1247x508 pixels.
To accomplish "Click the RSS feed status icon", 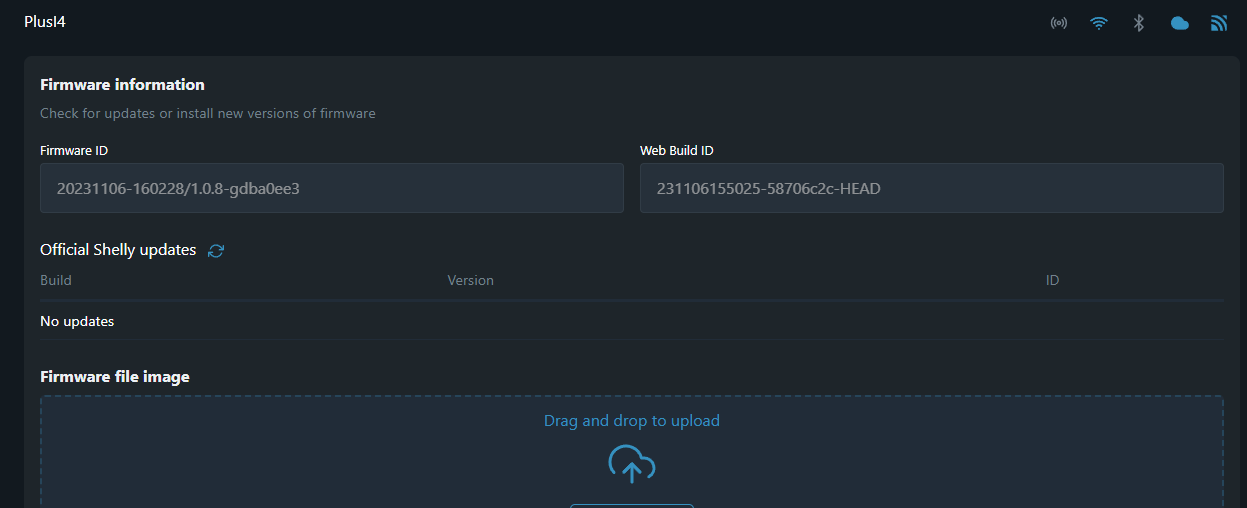I will click(x=1219, y=23).
